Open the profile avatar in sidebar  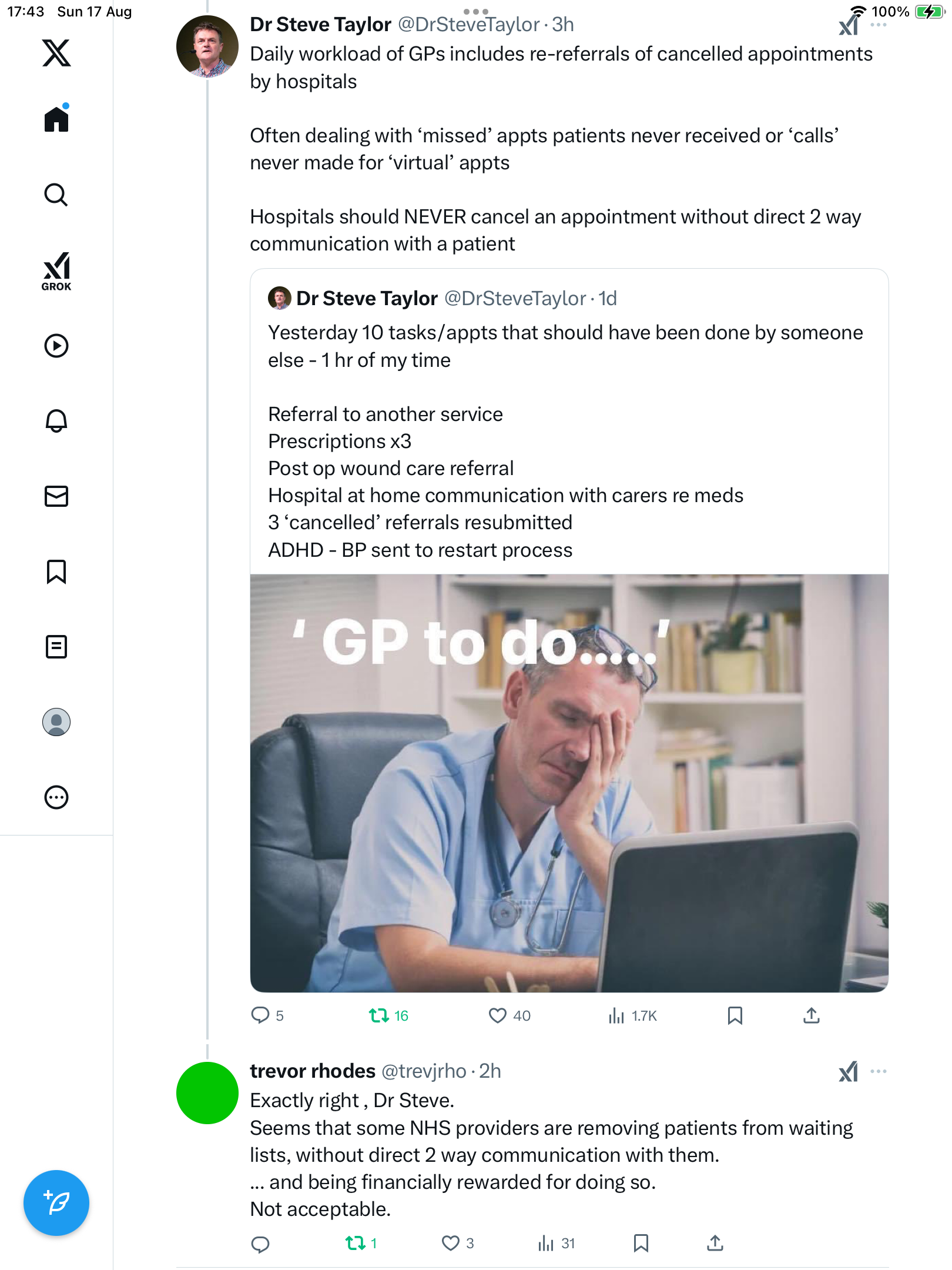56,722
